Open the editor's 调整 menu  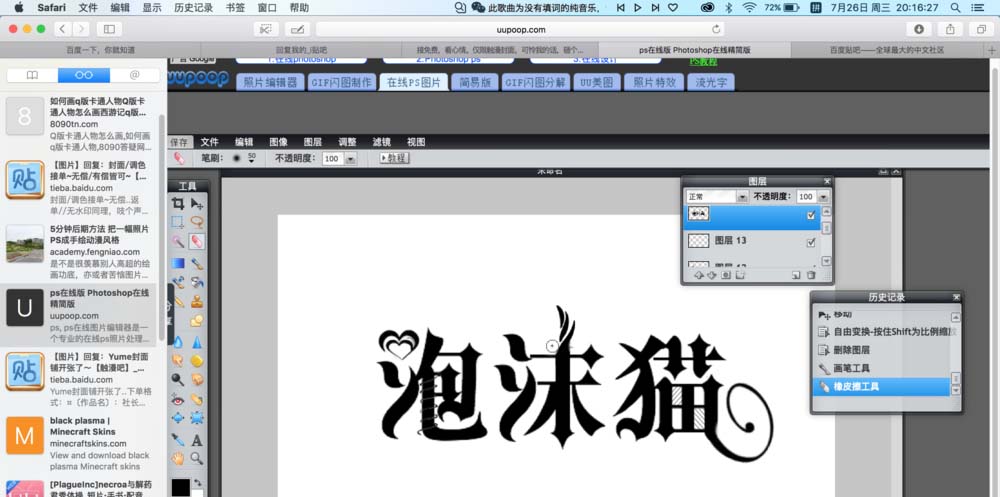point(347,142)
